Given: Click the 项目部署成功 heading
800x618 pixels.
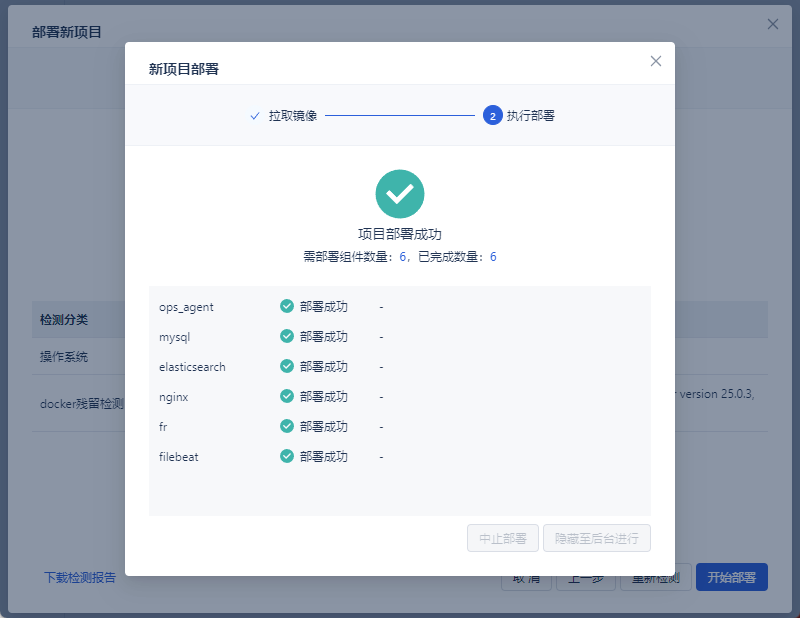Looking at the screenshot, I should [x=399, y=234].
